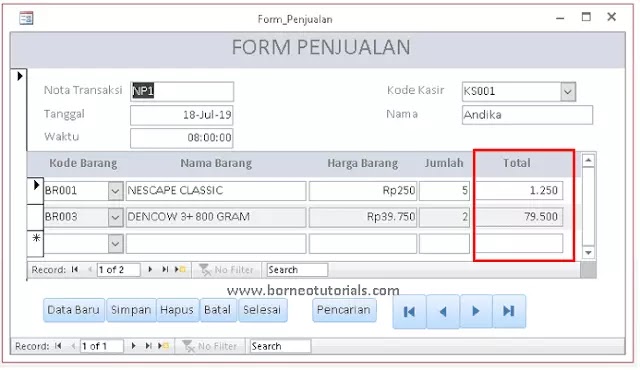Click main form new blank record icon
The width and height of the screenshot is (640, 370).
(163, 346)
